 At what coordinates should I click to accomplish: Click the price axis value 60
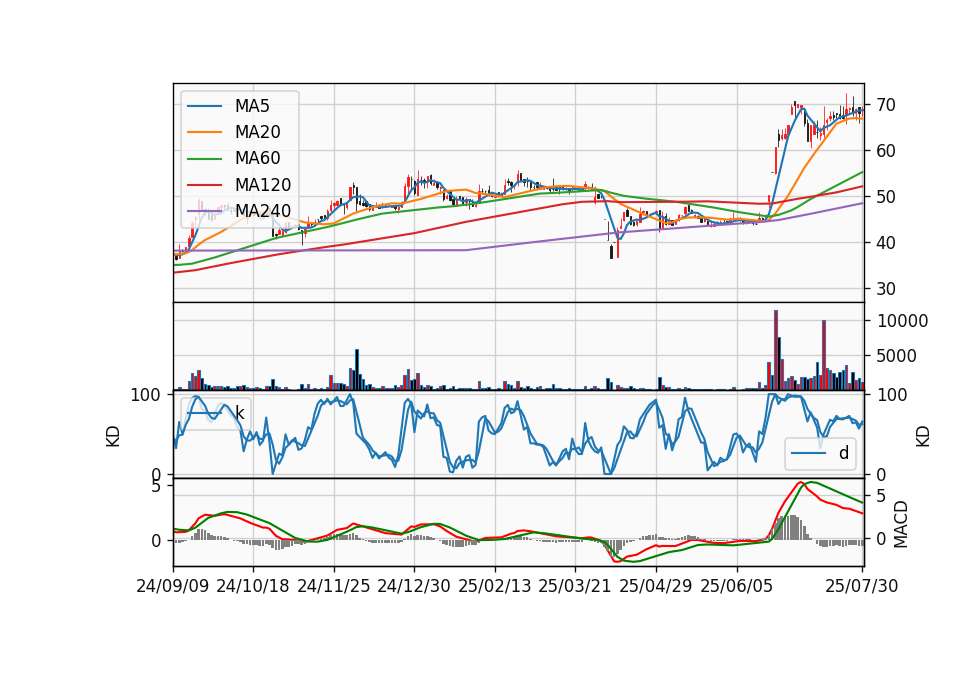tap(886, 151)
